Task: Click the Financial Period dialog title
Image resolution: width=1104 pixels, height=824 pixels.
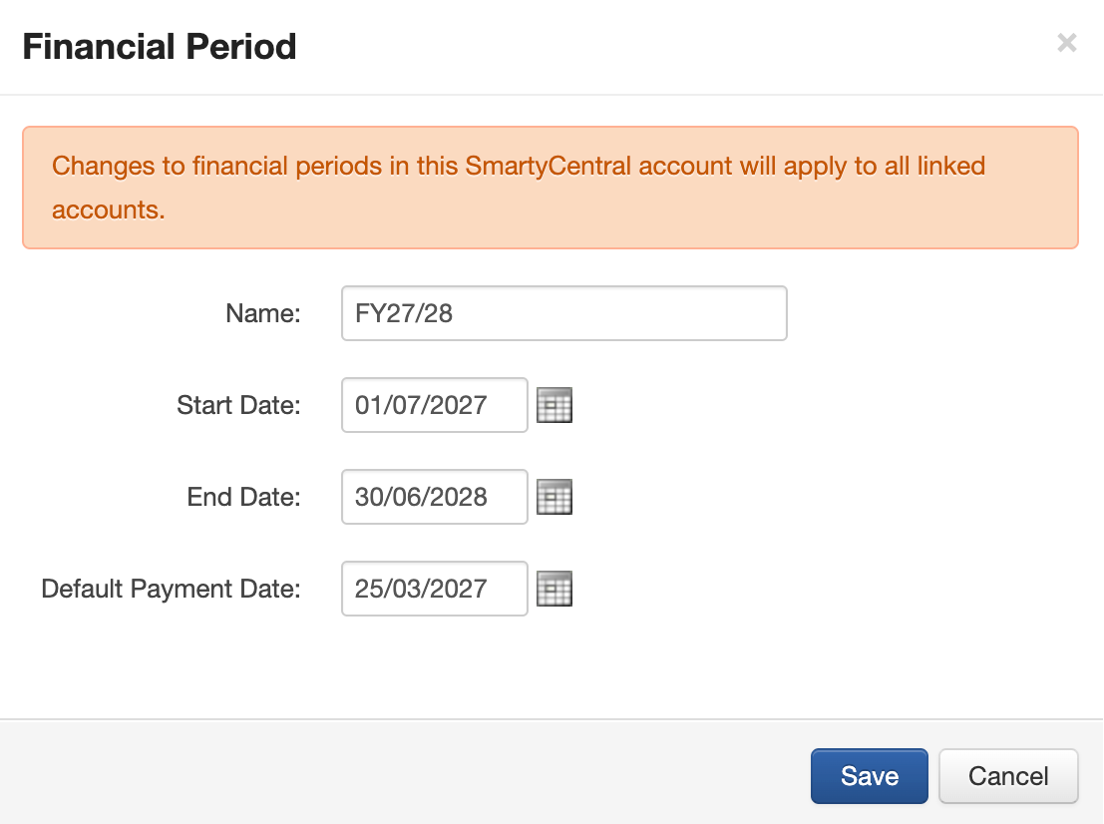Action: (160, 47)
